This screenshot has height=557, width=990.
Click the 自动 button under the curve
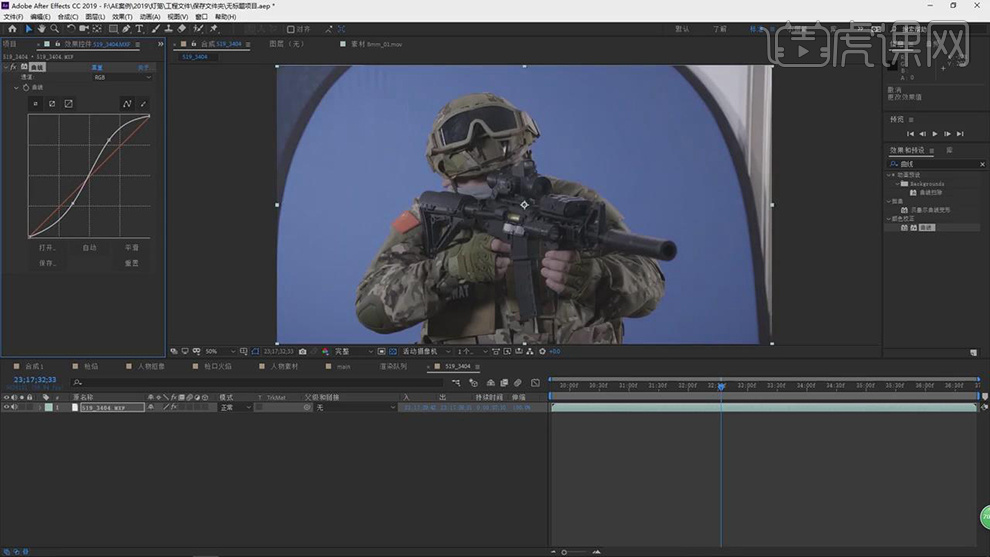click(89, 247)
